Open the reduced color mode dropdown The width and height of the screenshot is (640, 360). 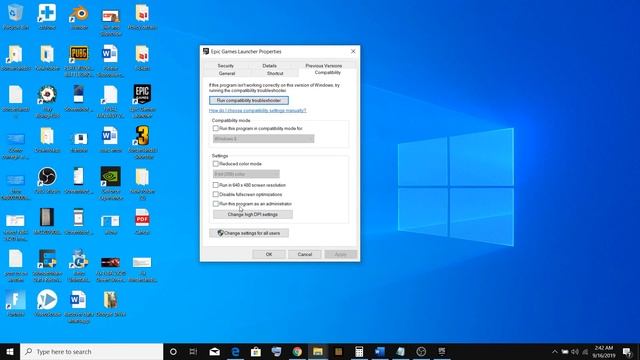[246, 174]
